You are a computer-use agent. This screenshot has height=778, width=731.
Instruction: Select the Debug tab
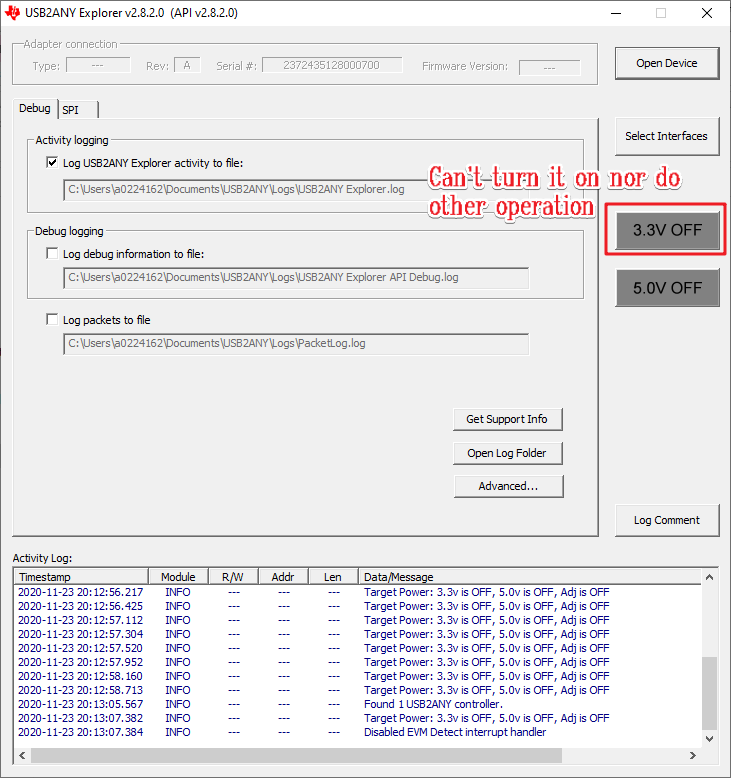[35, 108]
